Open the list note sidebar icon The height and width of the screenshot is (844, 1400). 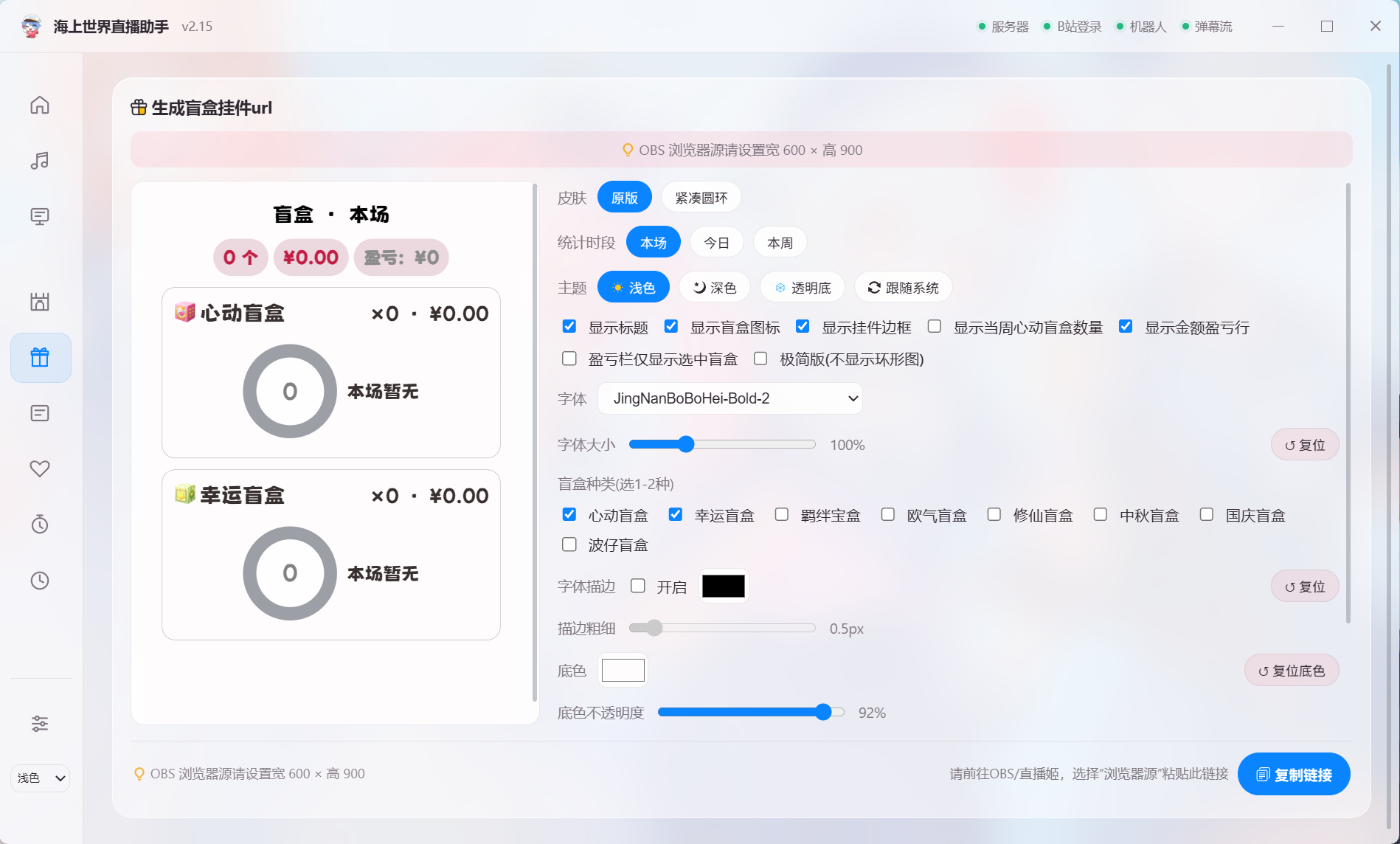click(40, 413)
